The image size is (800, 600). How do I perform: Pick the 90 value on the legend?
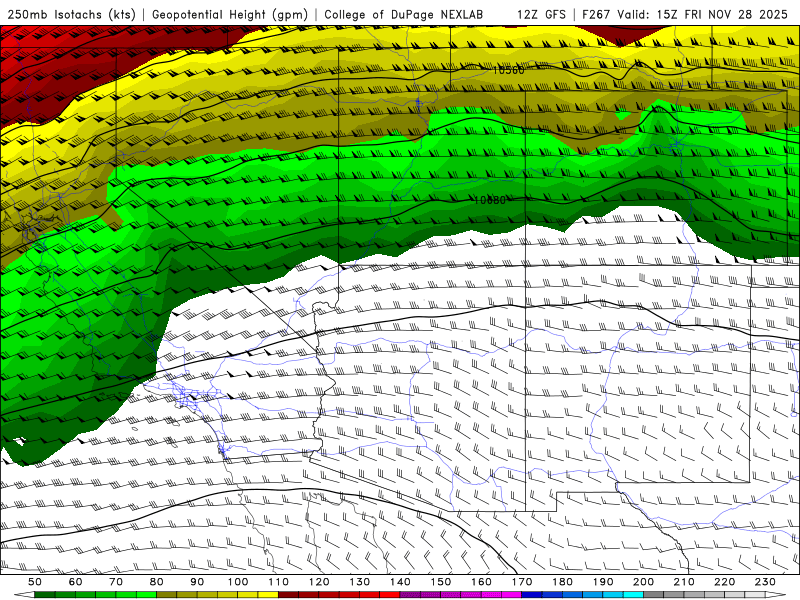[197, 582]
